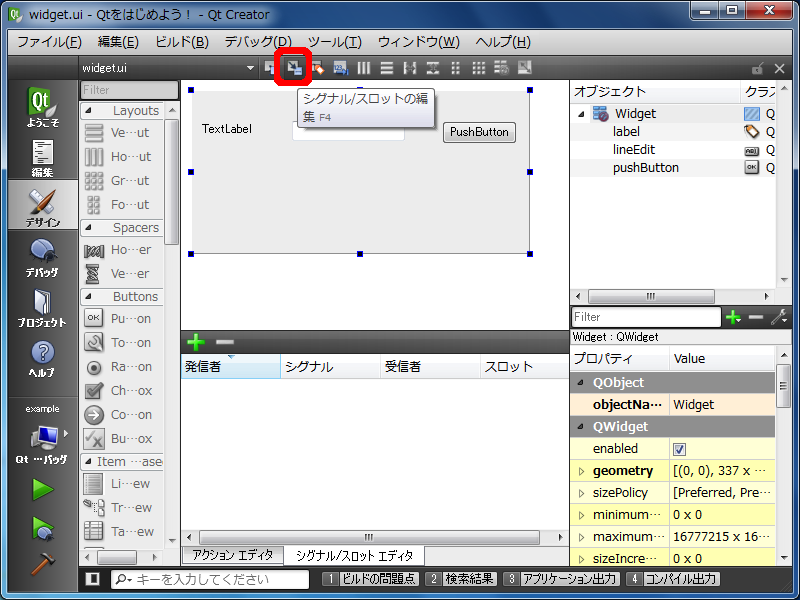Switch to the Debug (デバッグ) mode
This screenshot has width=800, height=600.
pos(42,258)
